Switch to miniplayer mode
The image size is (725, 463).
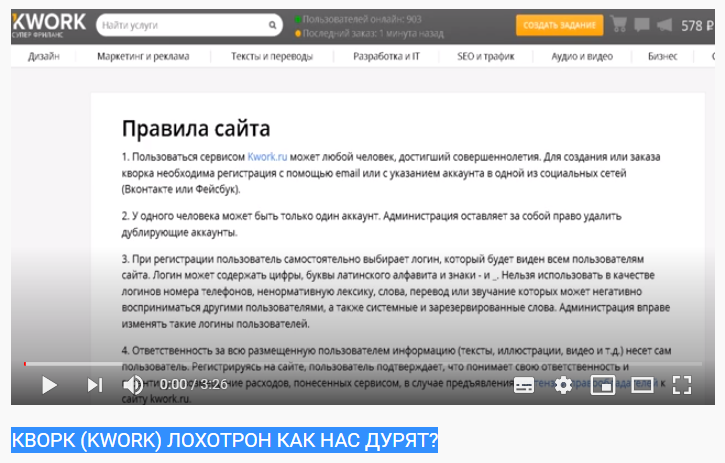603,385
